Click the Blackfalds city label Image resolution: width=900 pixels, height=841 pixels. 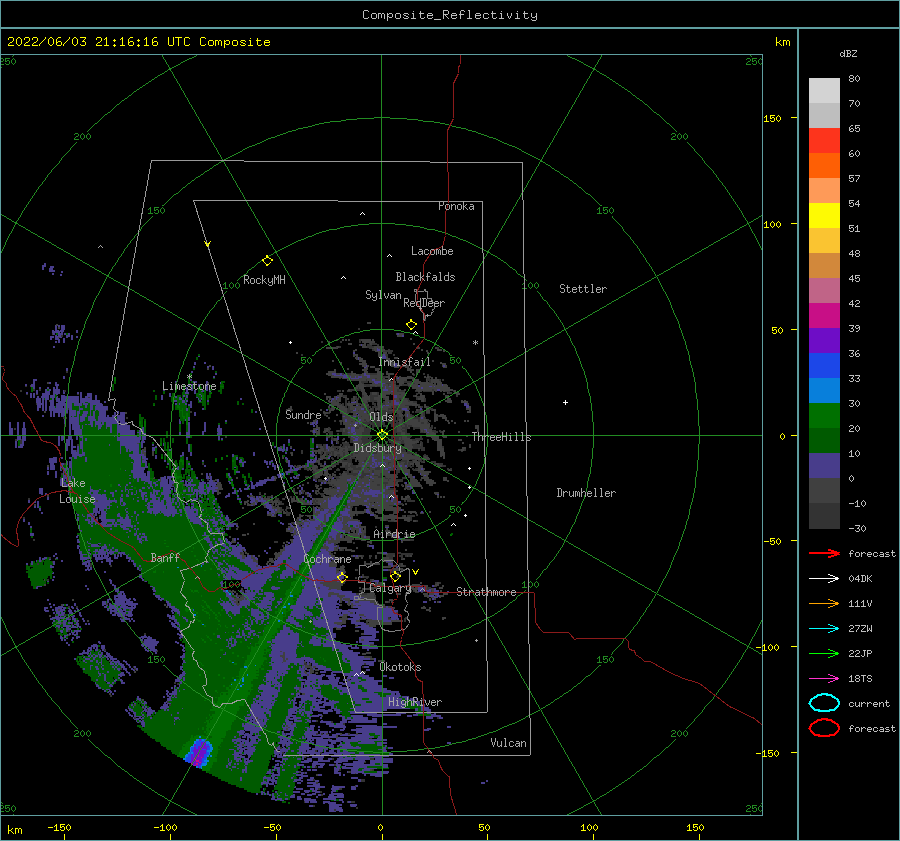click(x=425, y=277)
